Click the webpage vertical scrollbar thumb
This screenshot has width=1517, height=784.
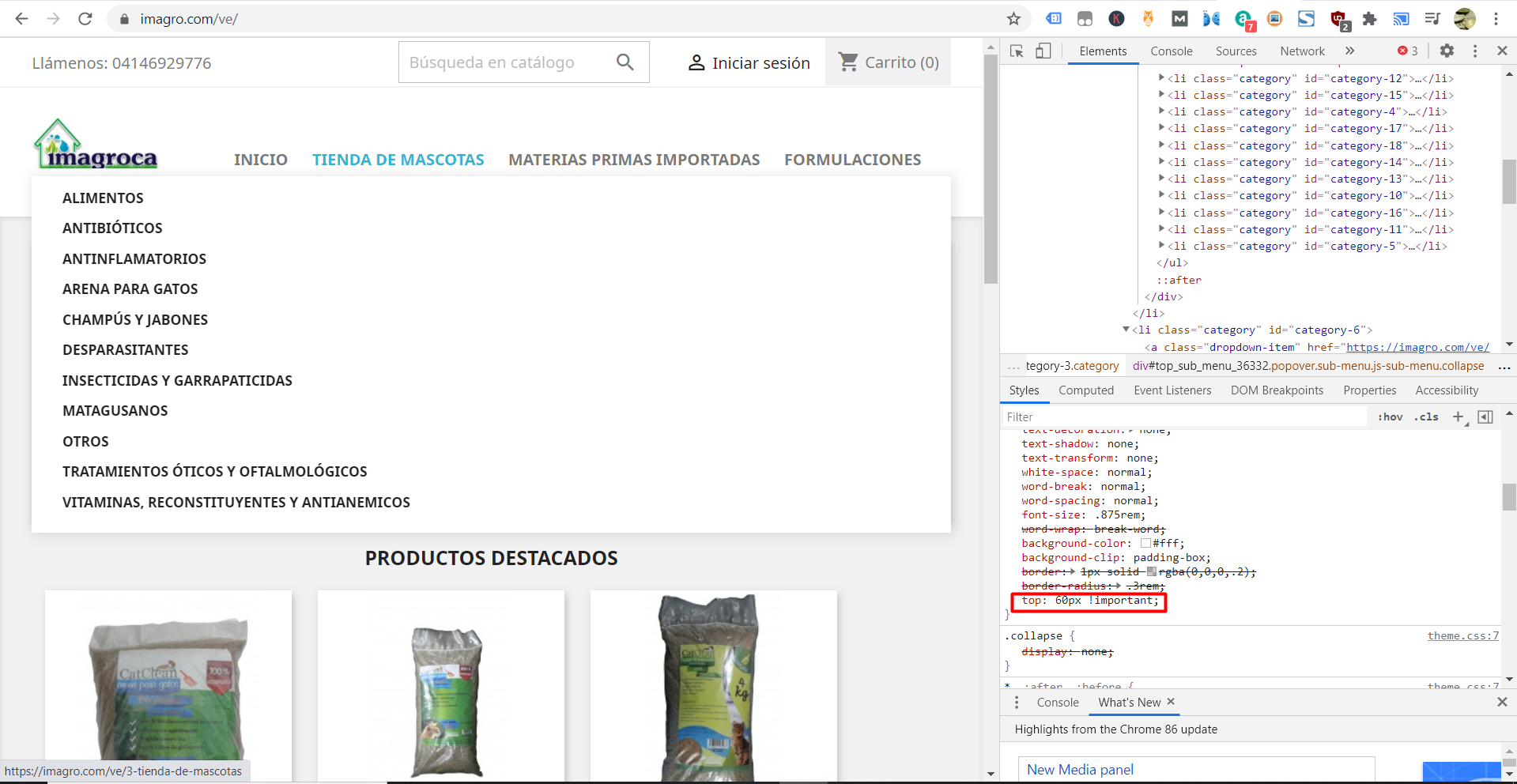[x=991, y=169]
